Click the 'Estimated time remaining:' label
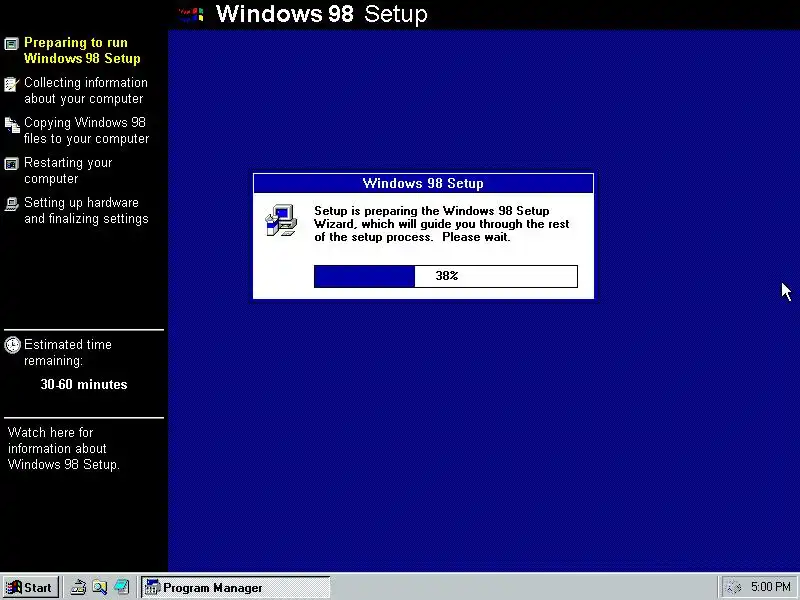800x600 pixels. coord(67,353)
